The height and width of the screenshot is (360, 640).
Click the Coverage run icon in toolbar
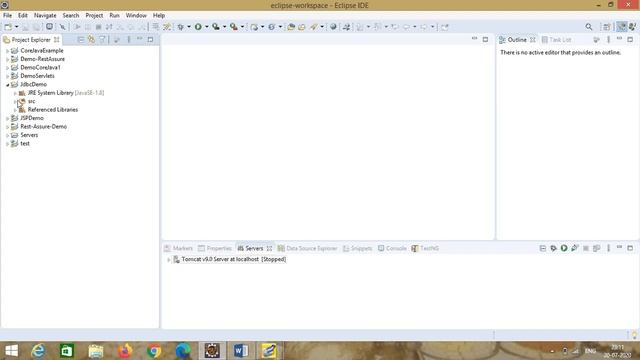pos(216,27)
